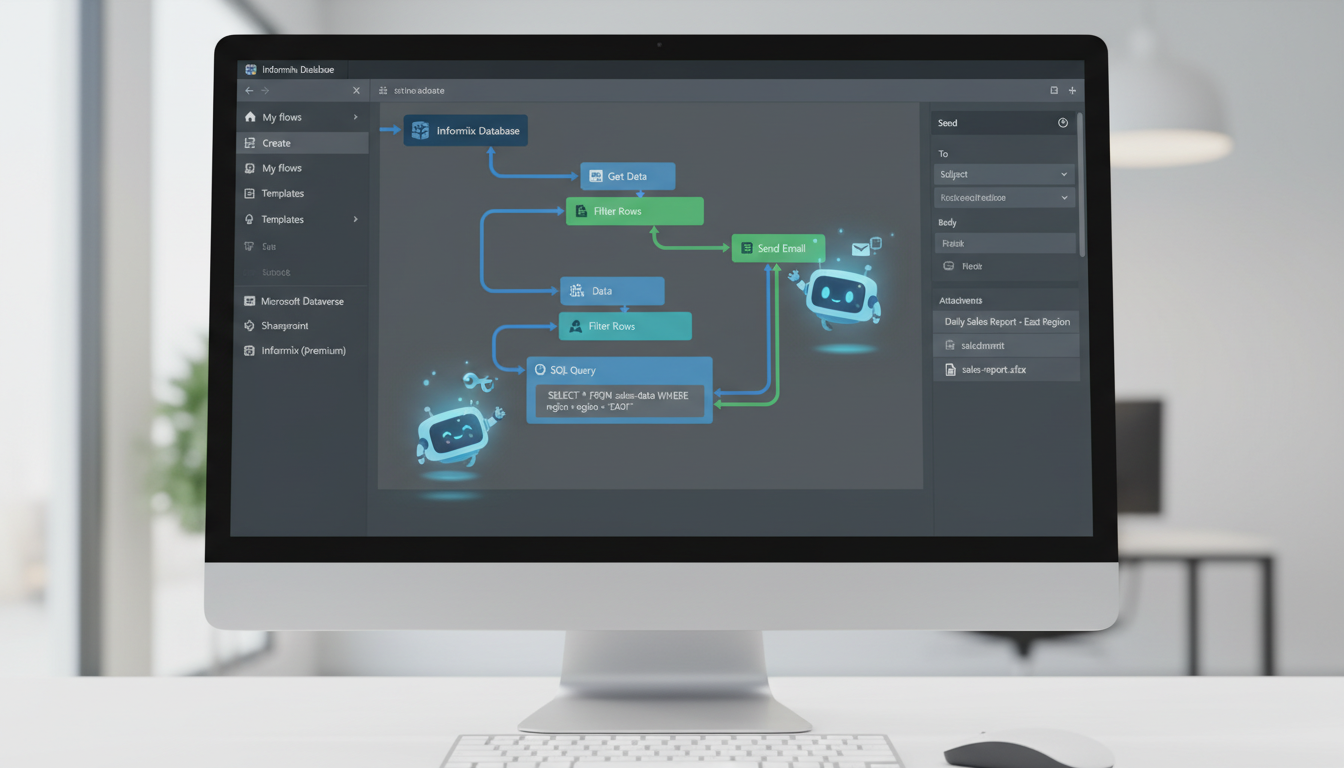This screenshot has height=768, width=1344.
Task: Open Informix (Premium) in the sidebar
Action: click(303, 351)
